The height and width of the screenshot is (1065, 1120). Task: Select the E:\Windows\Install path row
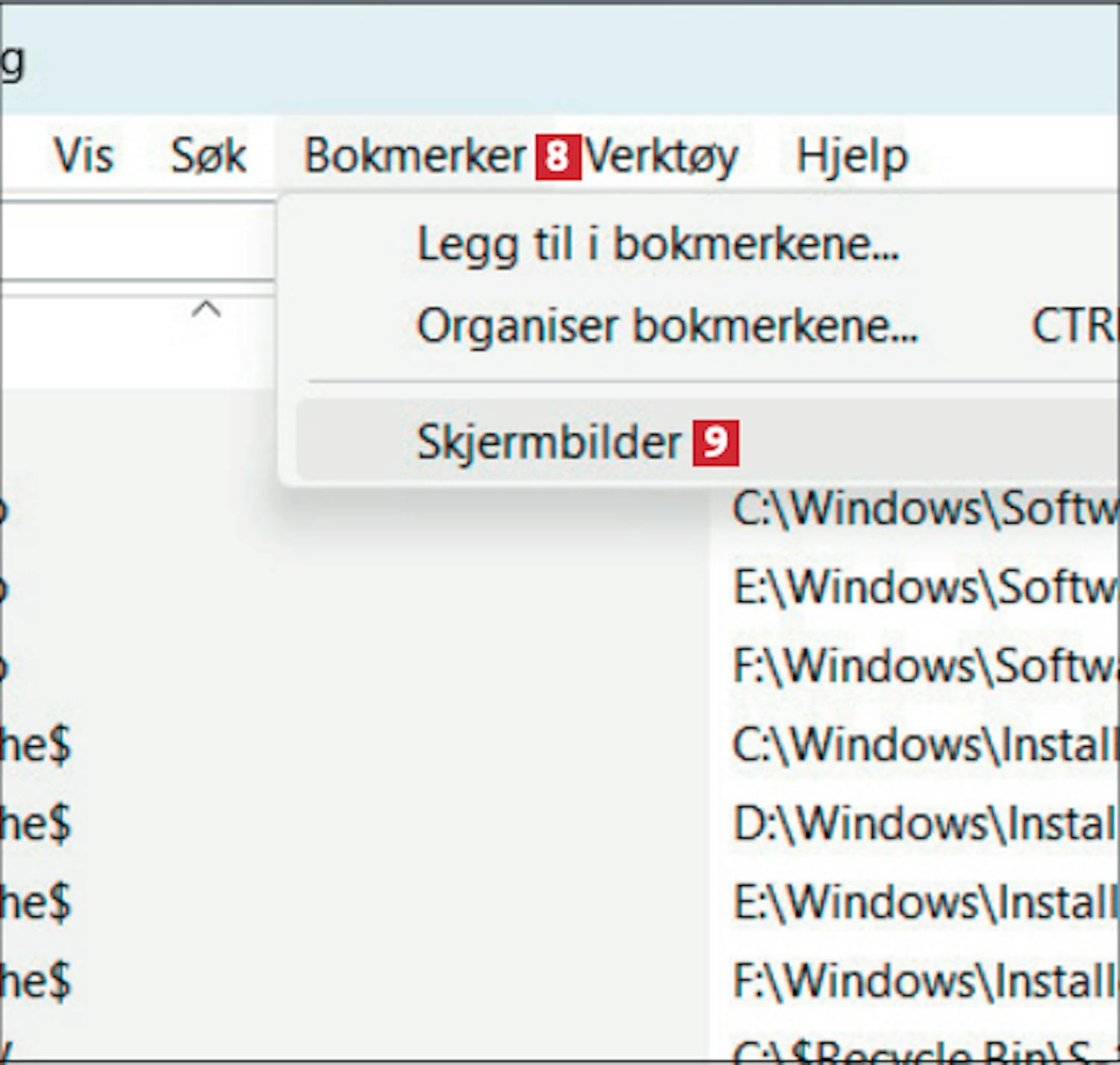coord(924,902)
